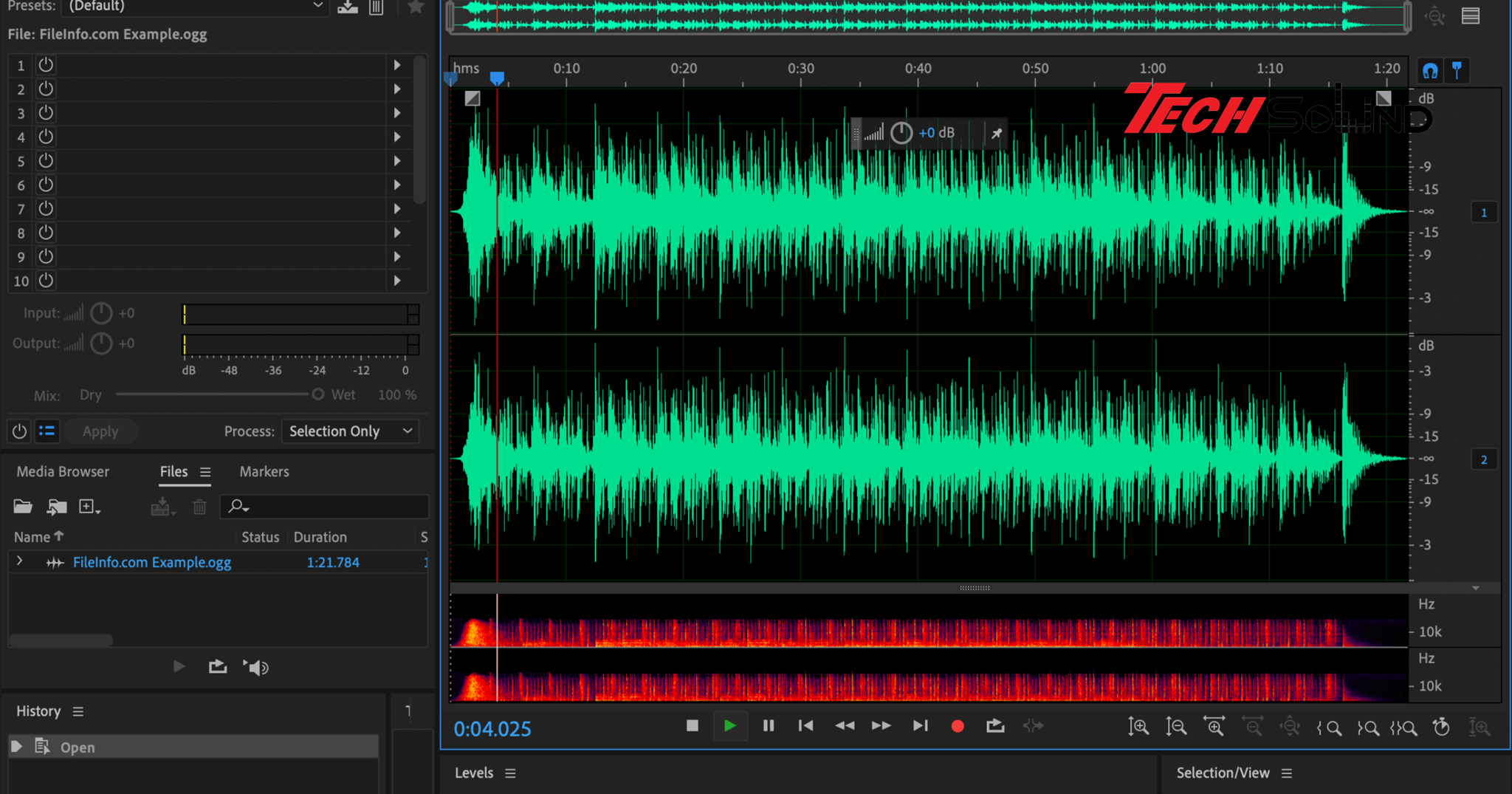Zoom In at In Point icon
1512x794 pixels.
[x=1329, y=728]
